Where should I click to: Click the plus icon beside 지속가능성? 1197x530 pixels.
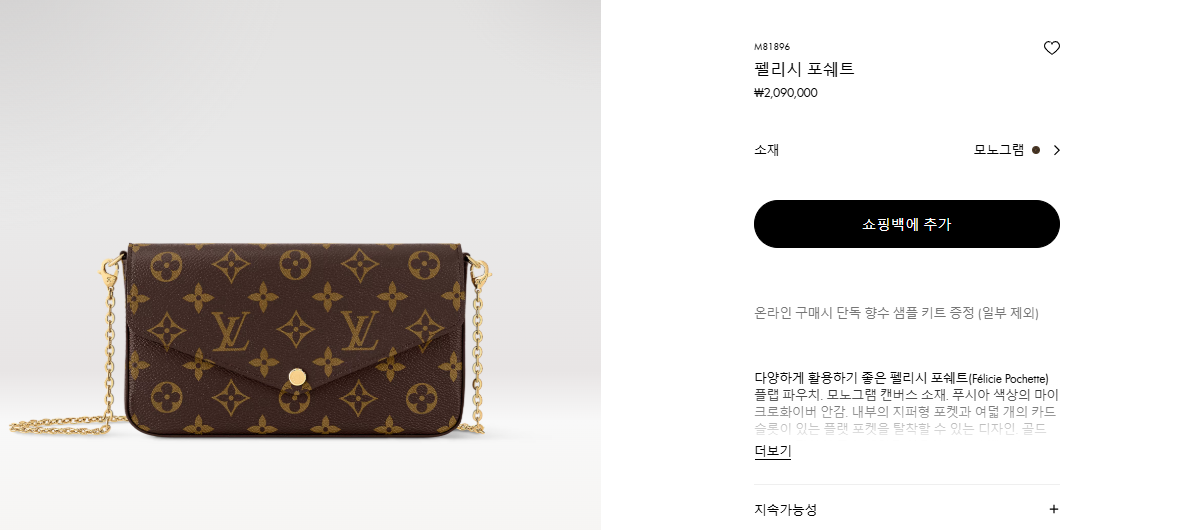tap(1053, 509)
